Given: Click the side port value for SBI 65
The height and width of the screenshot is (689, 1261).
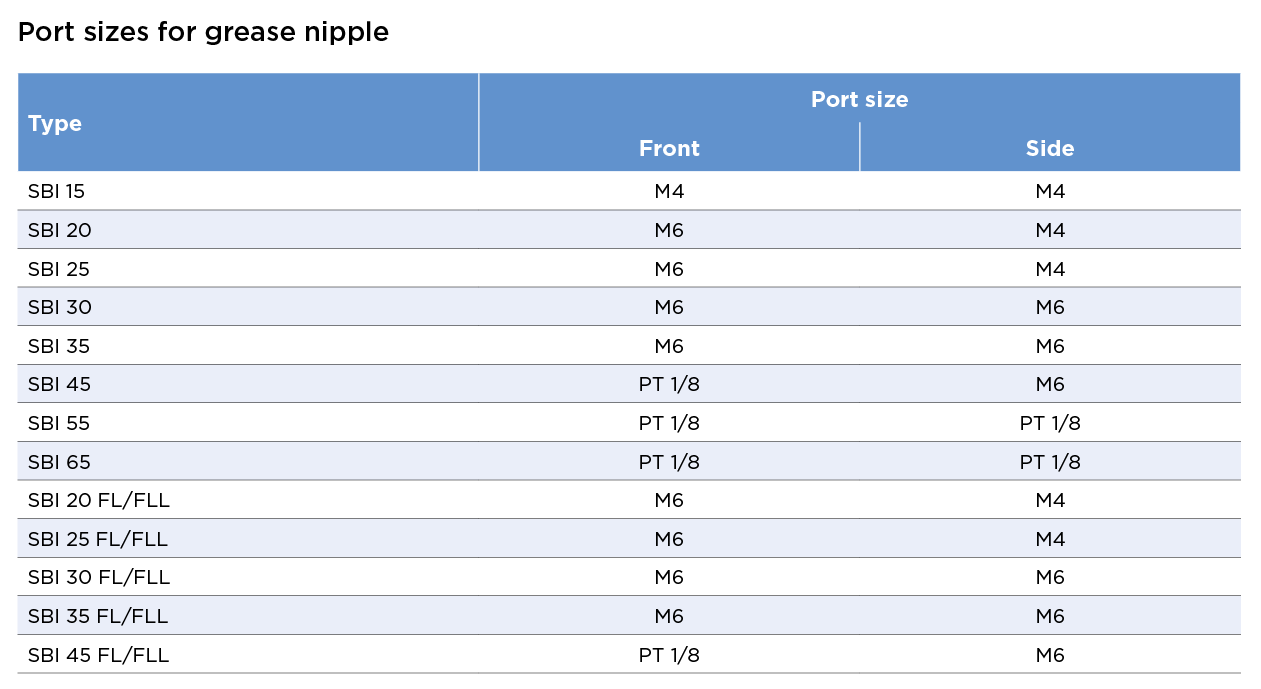Looking at the screenshot, I should 1050,462.
